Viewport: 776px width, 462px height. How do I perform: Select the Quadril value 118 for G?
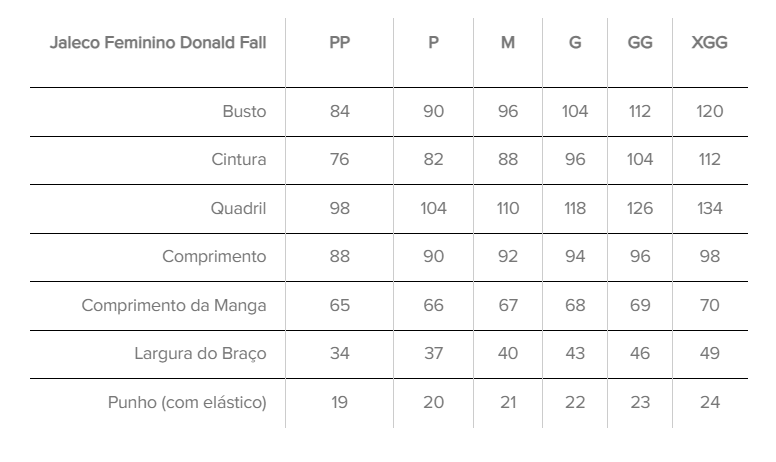[575, 208]
